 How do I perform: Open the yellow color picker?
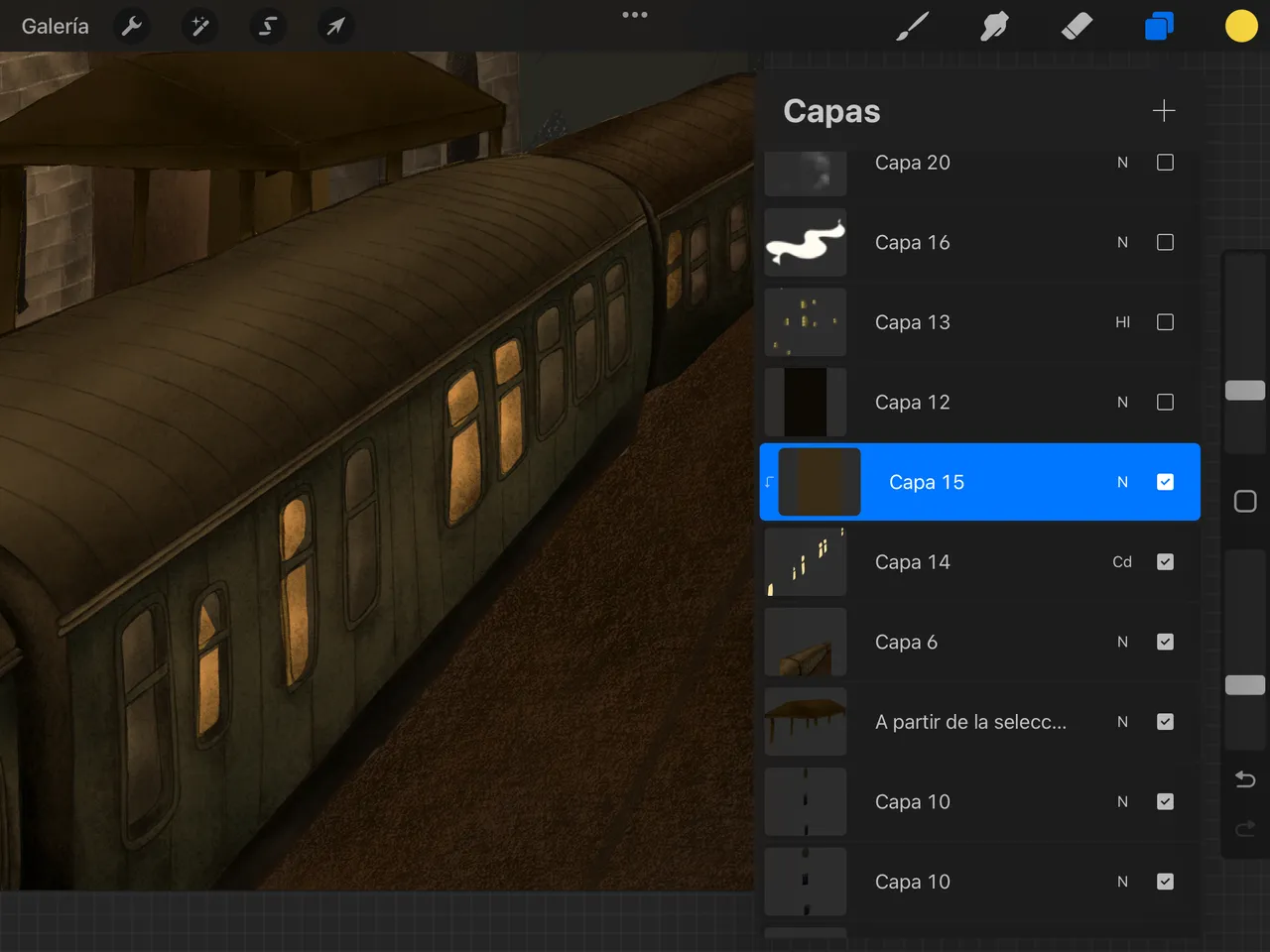point(1241,27)
